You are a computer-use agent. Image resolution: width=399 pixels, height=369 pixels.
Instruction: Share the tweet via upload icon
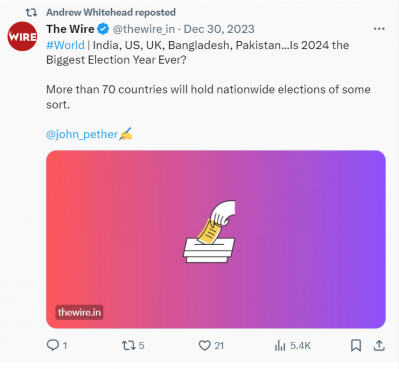[379, 345]
